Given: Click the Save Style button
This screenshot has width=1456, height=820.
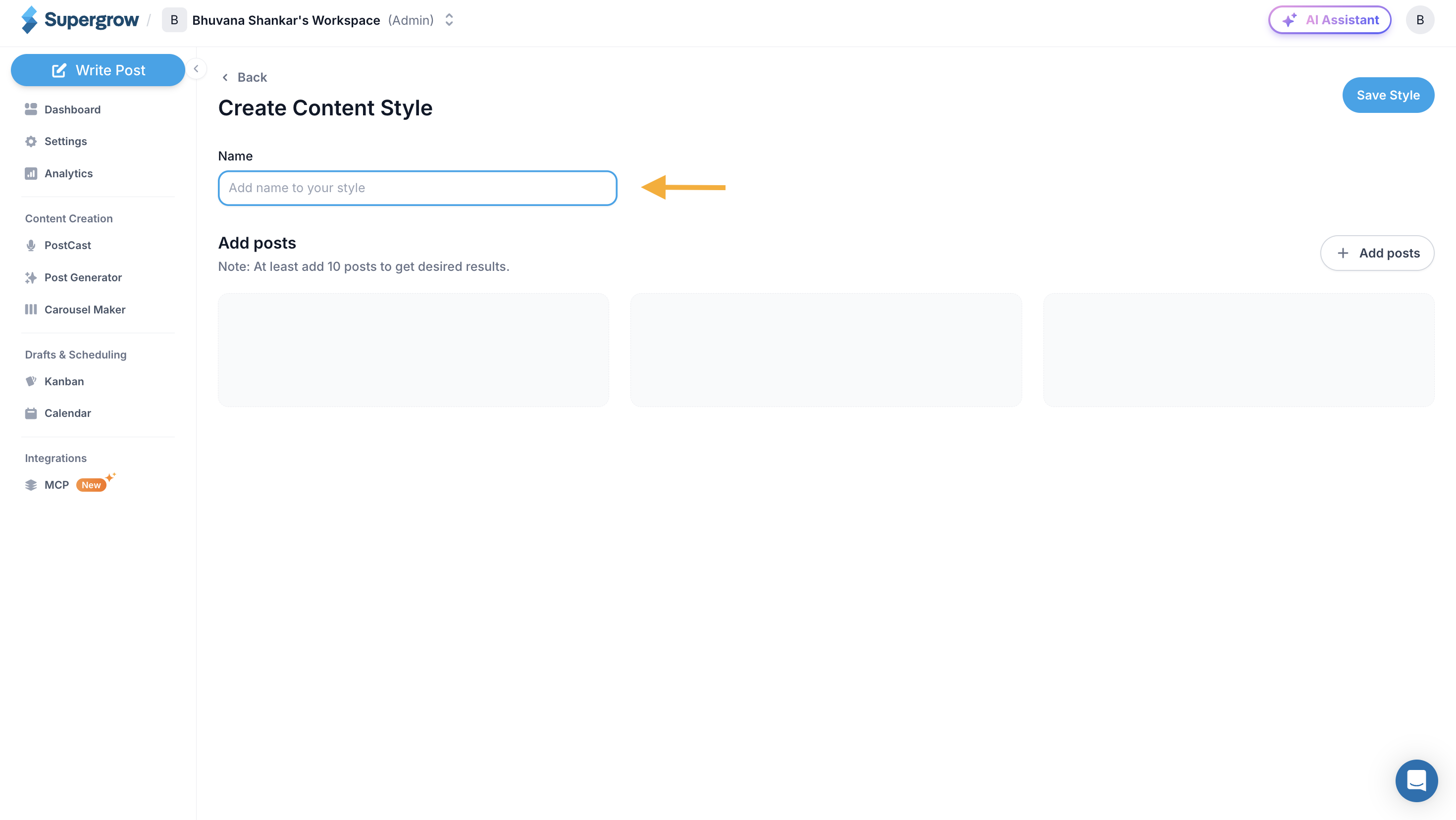Looking at the screenshot, I should pos(1388,95).
